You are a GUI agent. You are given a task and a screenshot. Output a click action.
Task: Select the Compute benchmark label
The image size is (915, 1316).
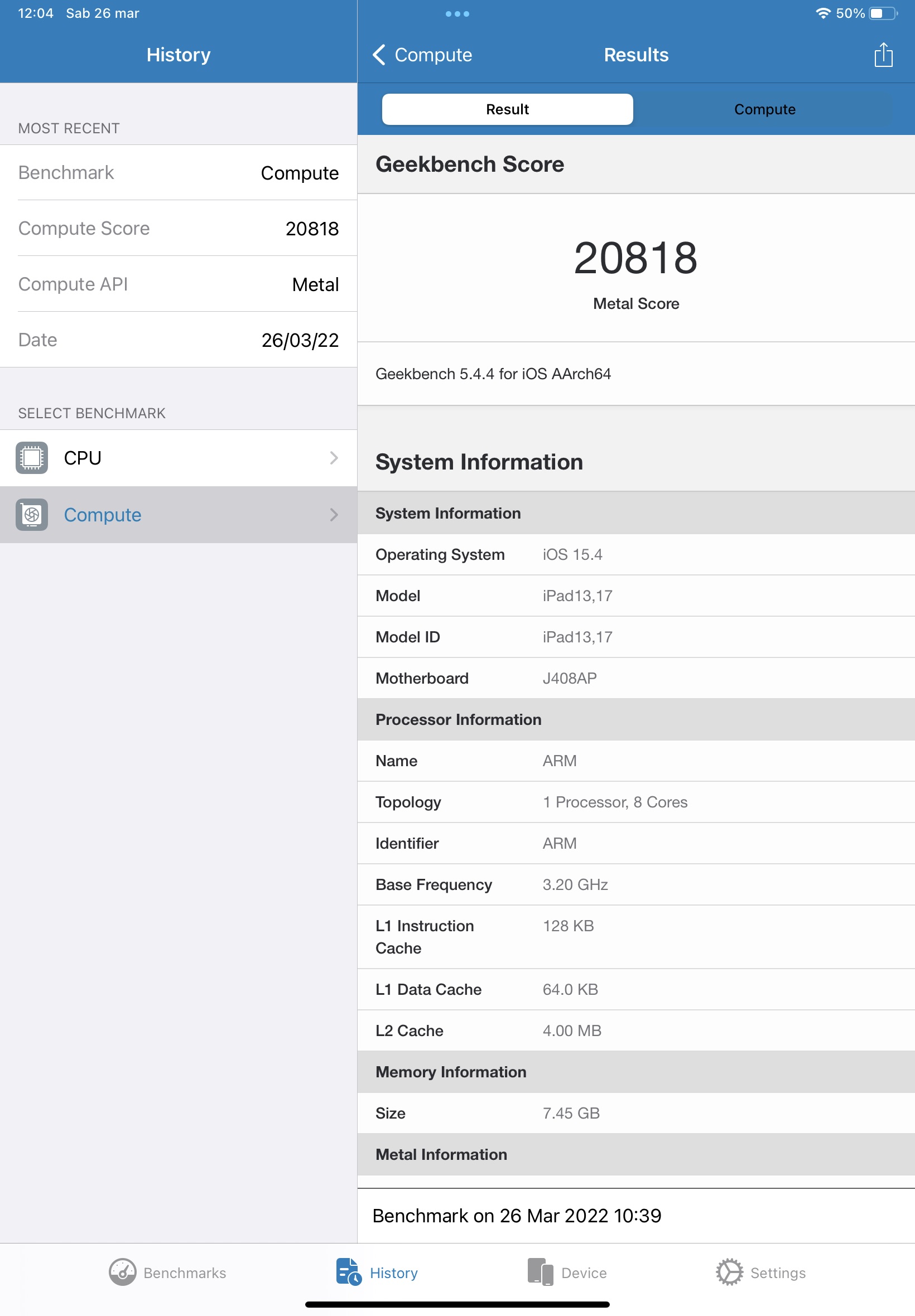pos(103,515)
